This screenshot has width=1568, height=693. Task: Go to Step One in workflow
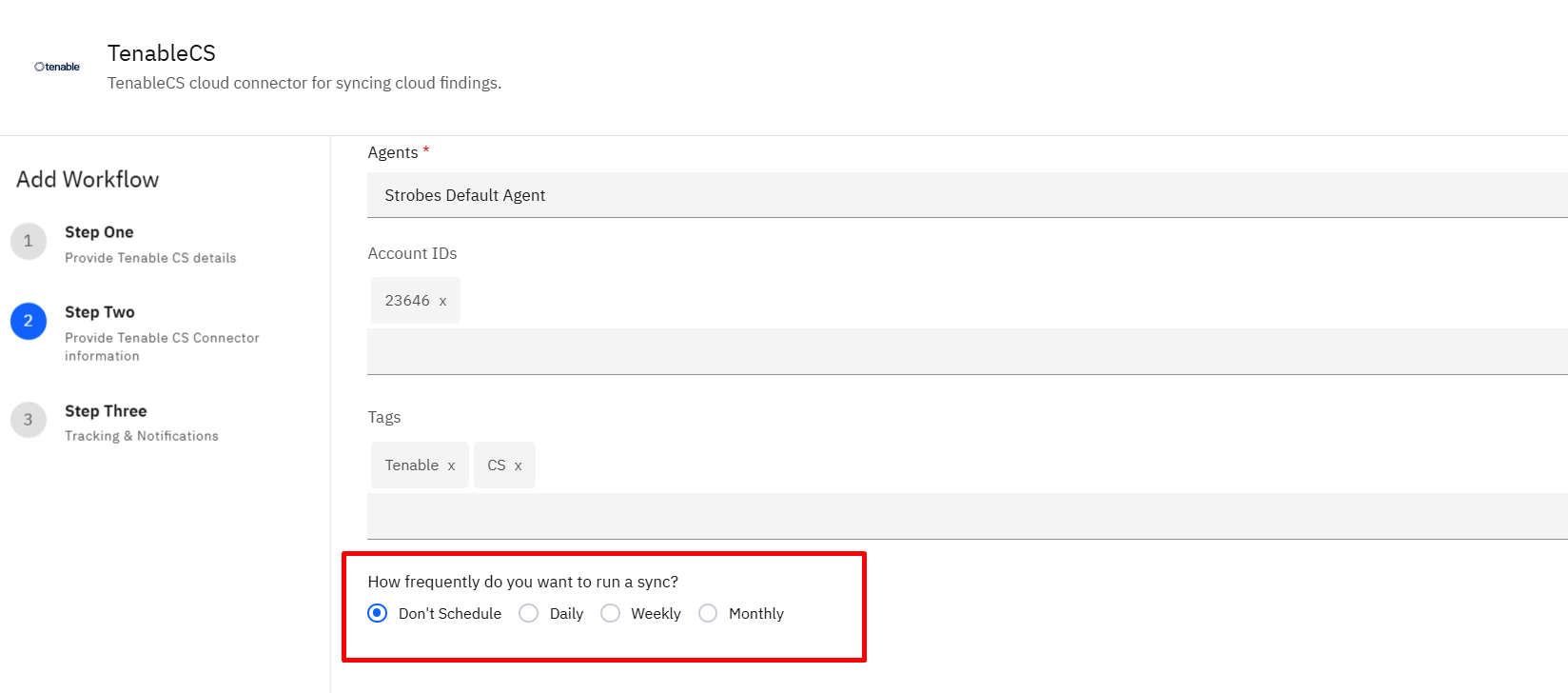(x=99, y=232)
